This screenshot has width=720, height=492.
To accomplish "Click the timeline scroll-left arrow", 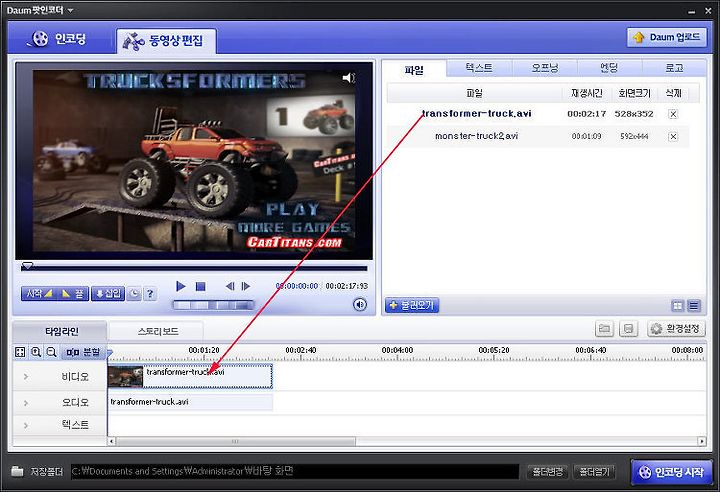I will click(112, 441).
